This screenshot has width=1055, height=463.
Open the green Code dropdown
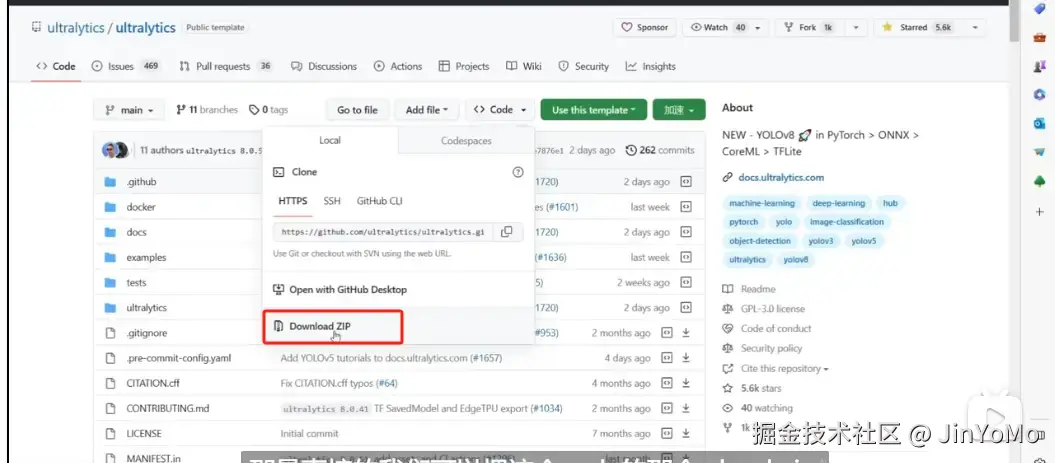point(501,110)
